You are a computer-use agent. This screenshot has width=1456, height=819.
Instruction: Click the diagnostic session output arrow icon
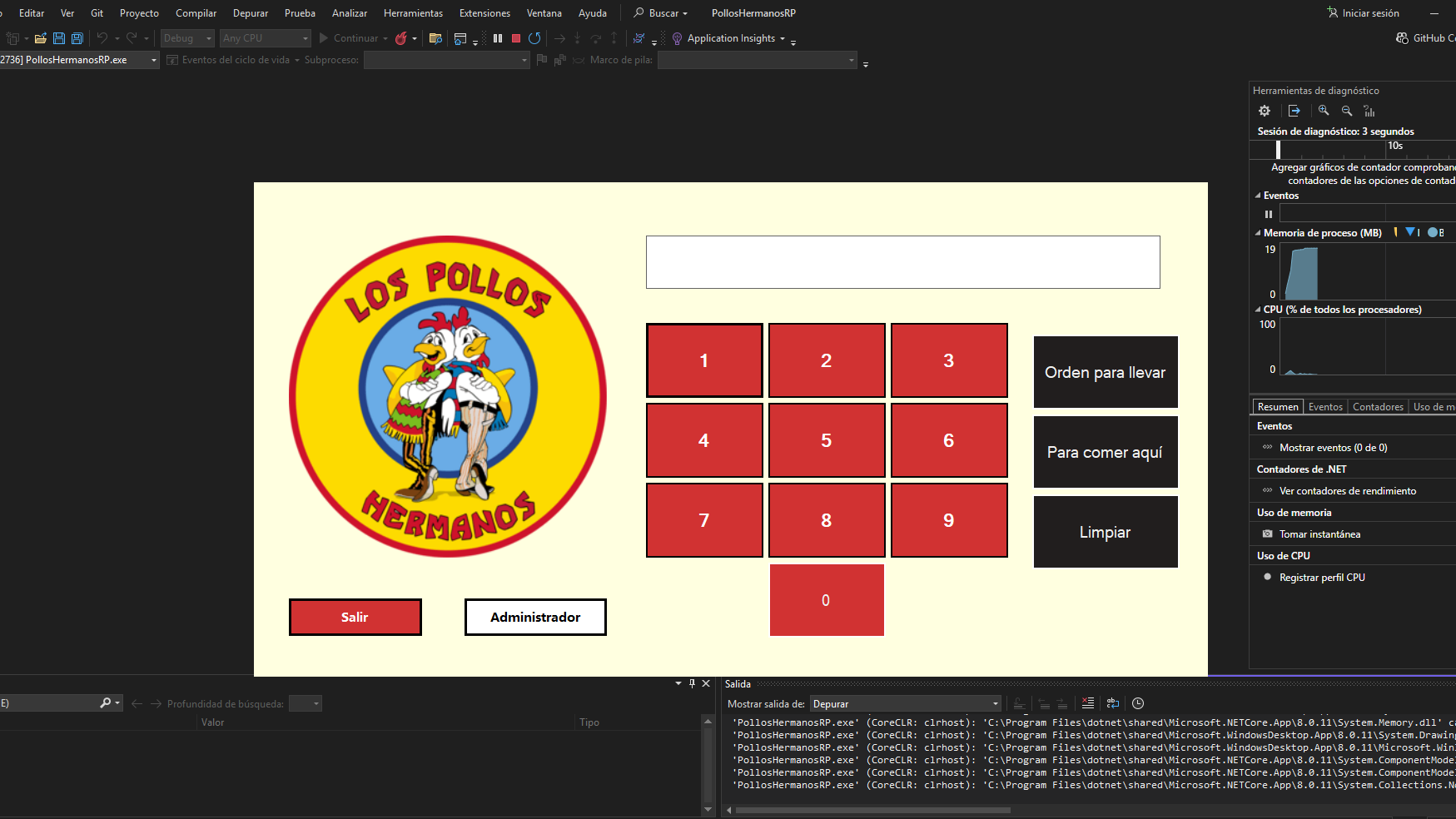(1294, 111)
